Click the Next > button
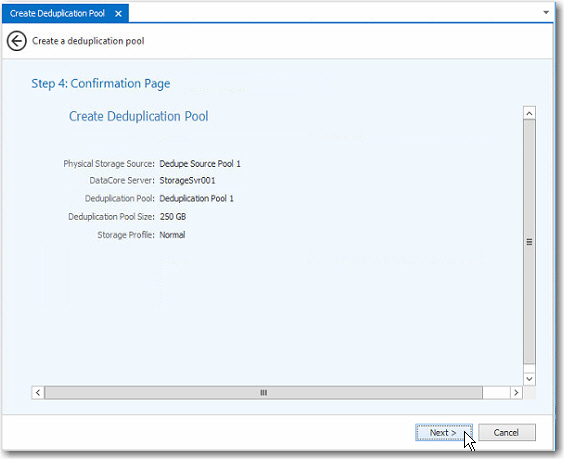The height and width of the screenshot is (459, 564). pyautogui.click(x=443, y=432)
